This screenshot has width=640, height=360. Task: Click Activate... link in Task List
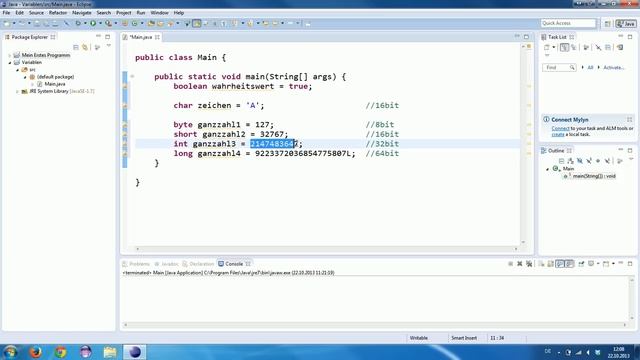613,67
